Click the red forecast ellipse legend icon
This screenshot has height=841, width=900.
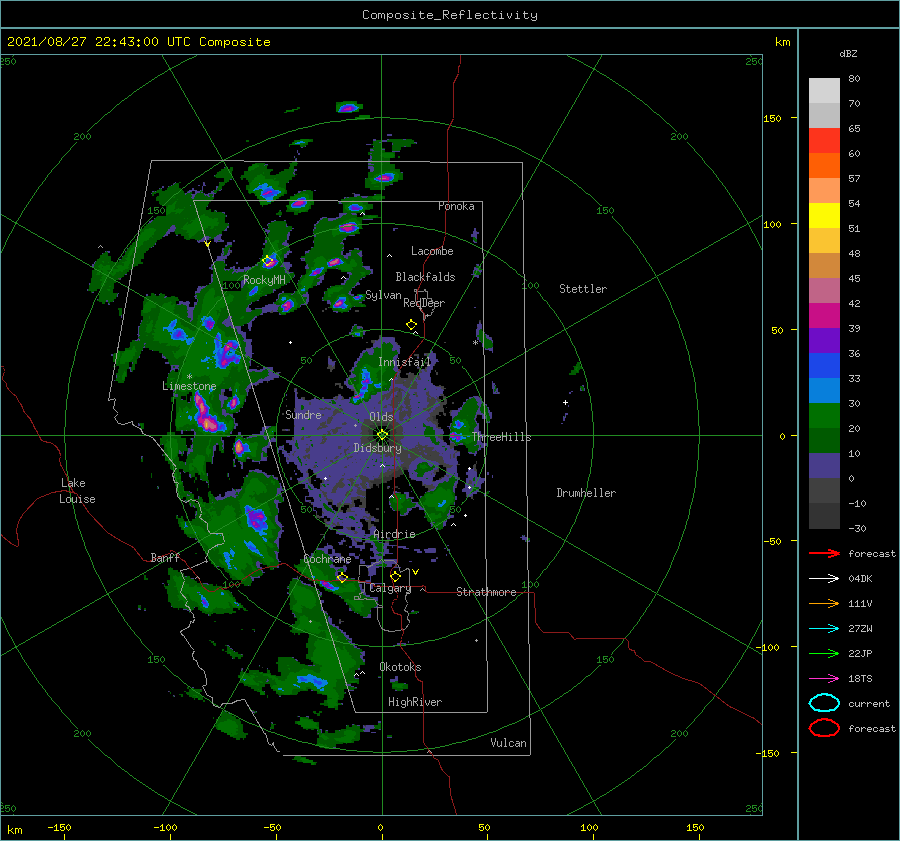pos(824,728)
